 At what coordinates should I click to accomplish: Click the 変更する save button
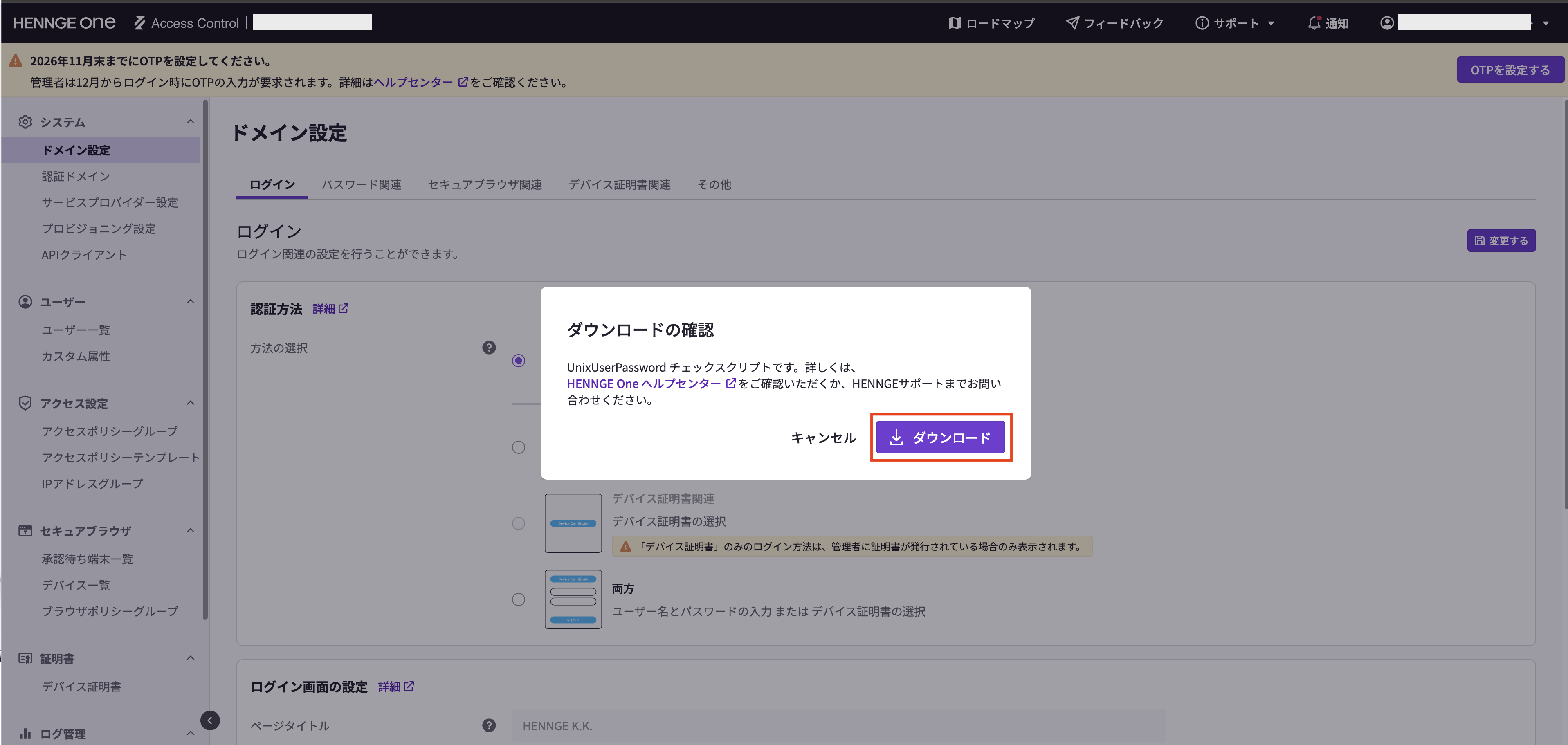[1501, 240]
